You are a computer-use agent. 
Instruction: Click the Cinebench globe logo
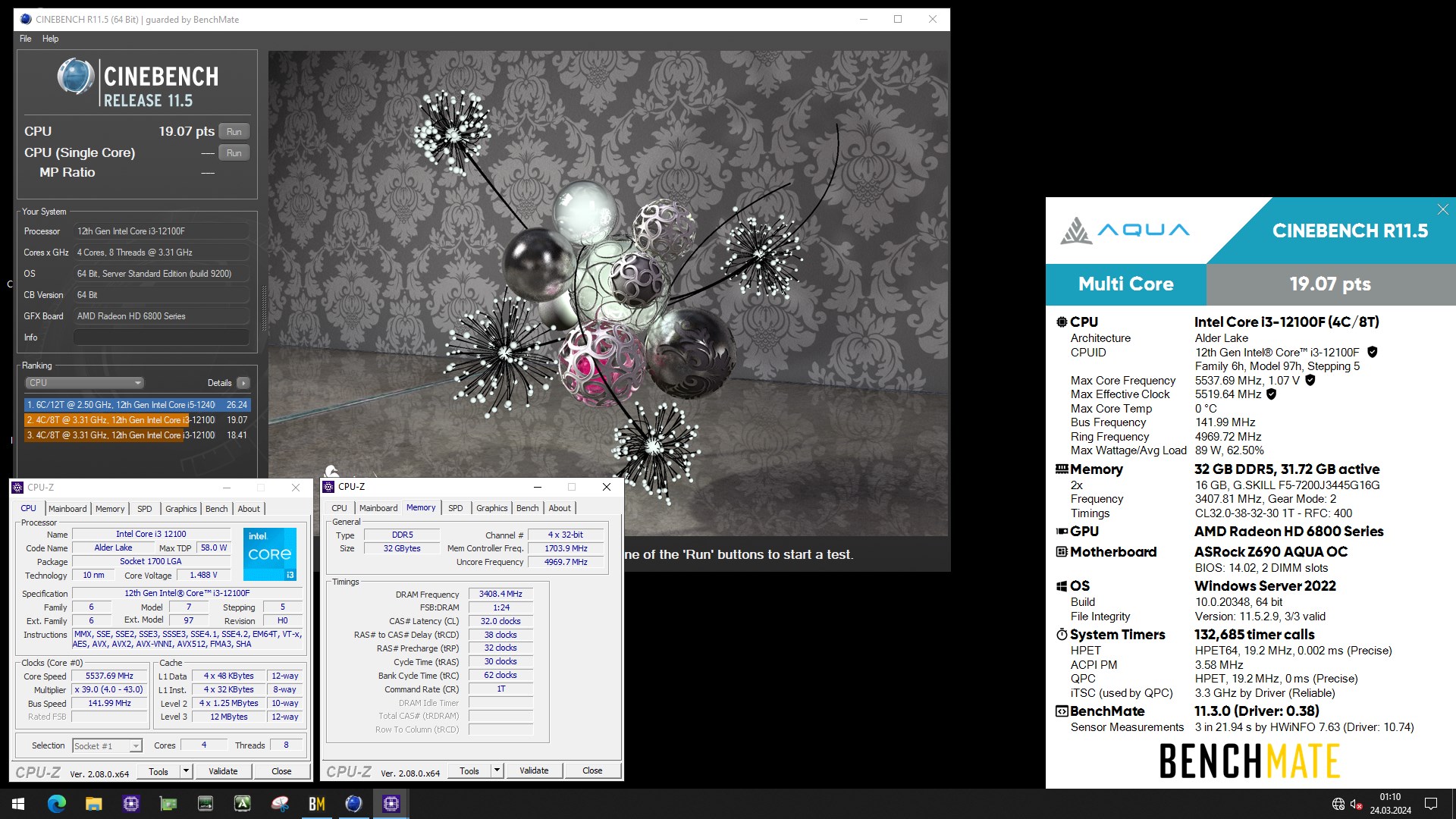[x=76, y=77]
